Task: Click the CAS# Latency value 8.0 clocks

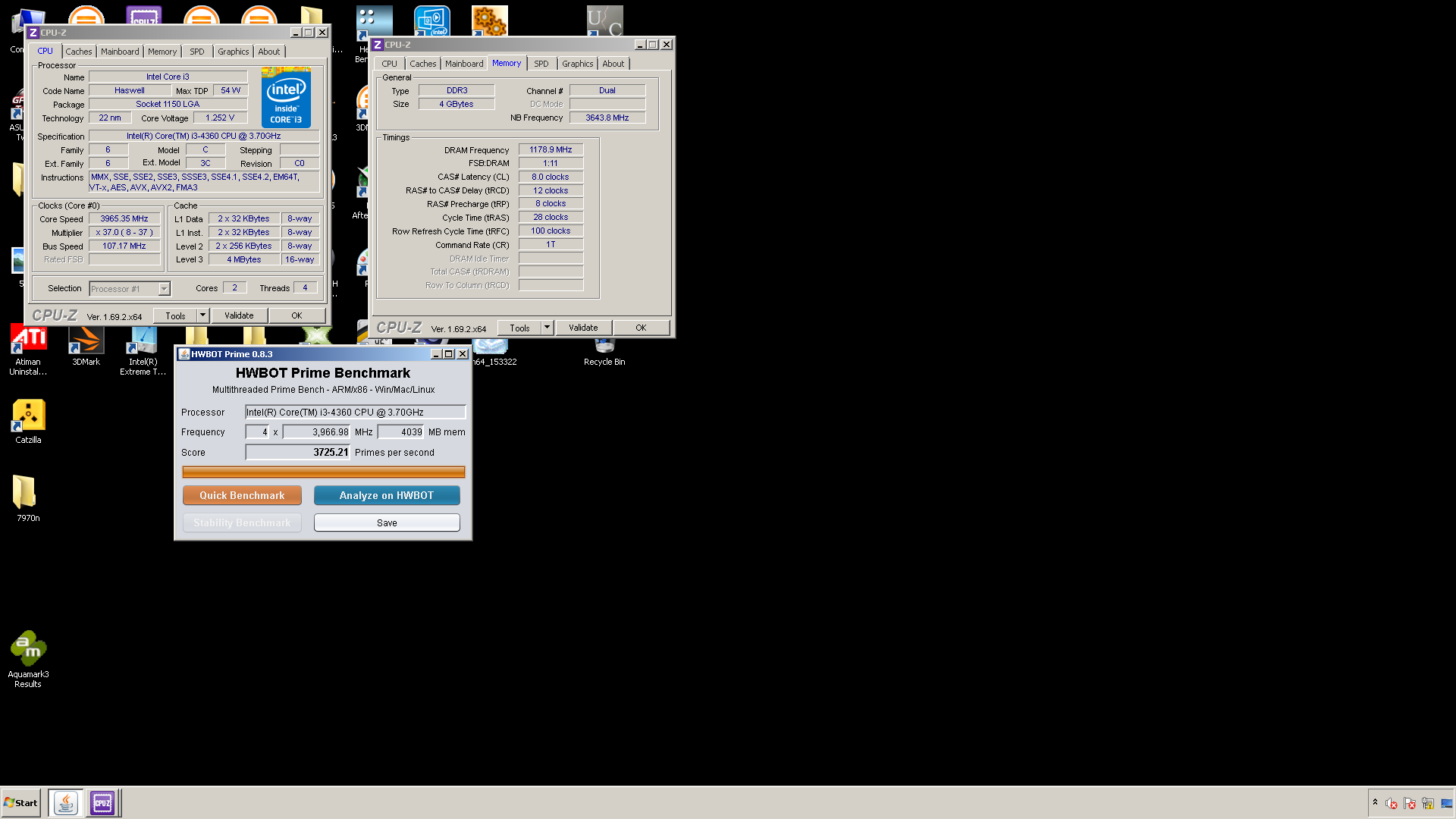Action: 551,177
